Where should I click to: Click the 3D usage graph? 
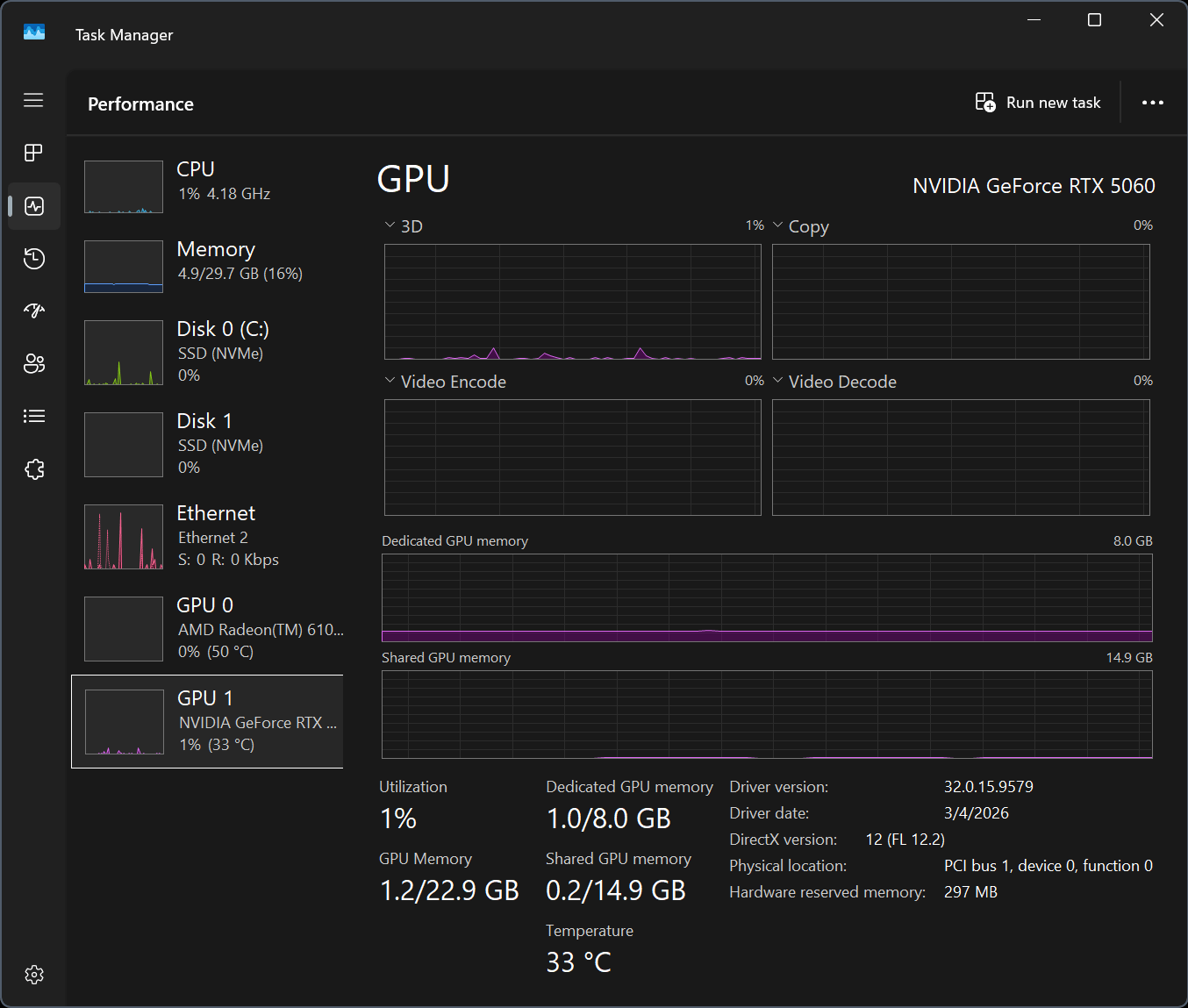click(x=573, y=302)
